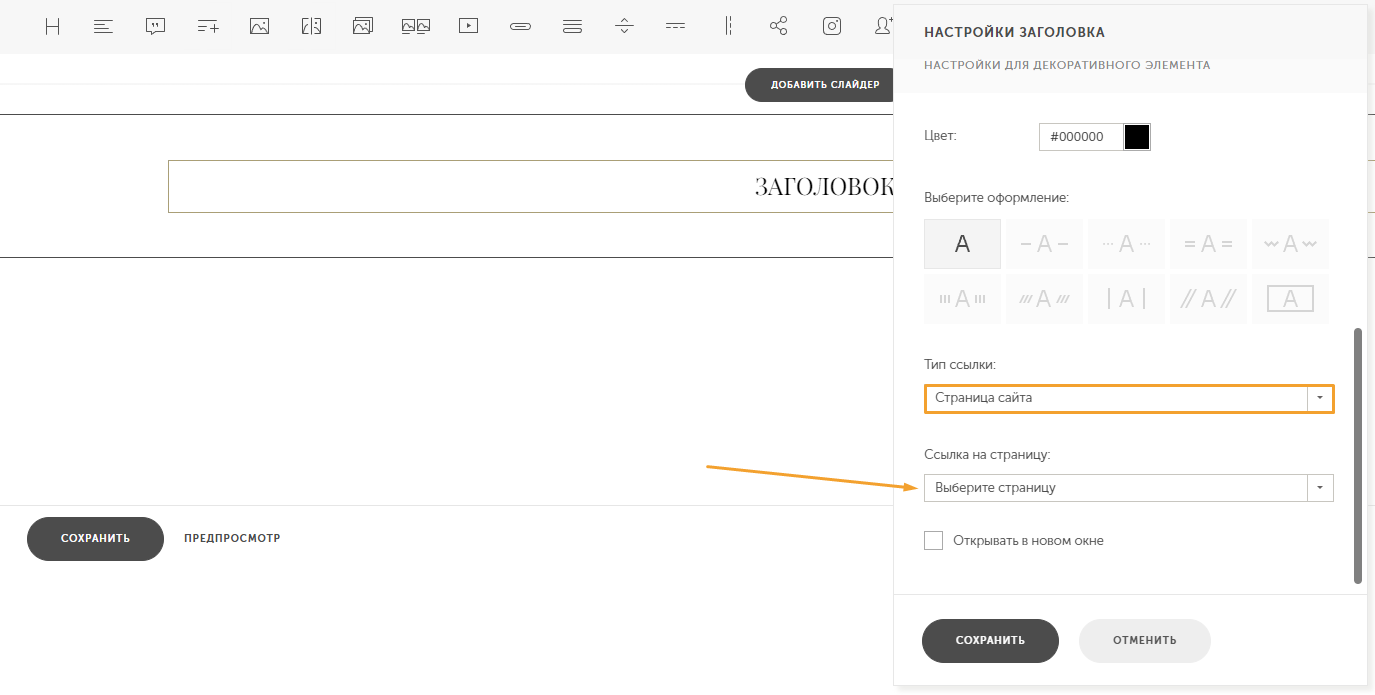Select A with slanted hatch decoration
The height and width of the screenshot is (695, 1375).
pos(1044,299)
